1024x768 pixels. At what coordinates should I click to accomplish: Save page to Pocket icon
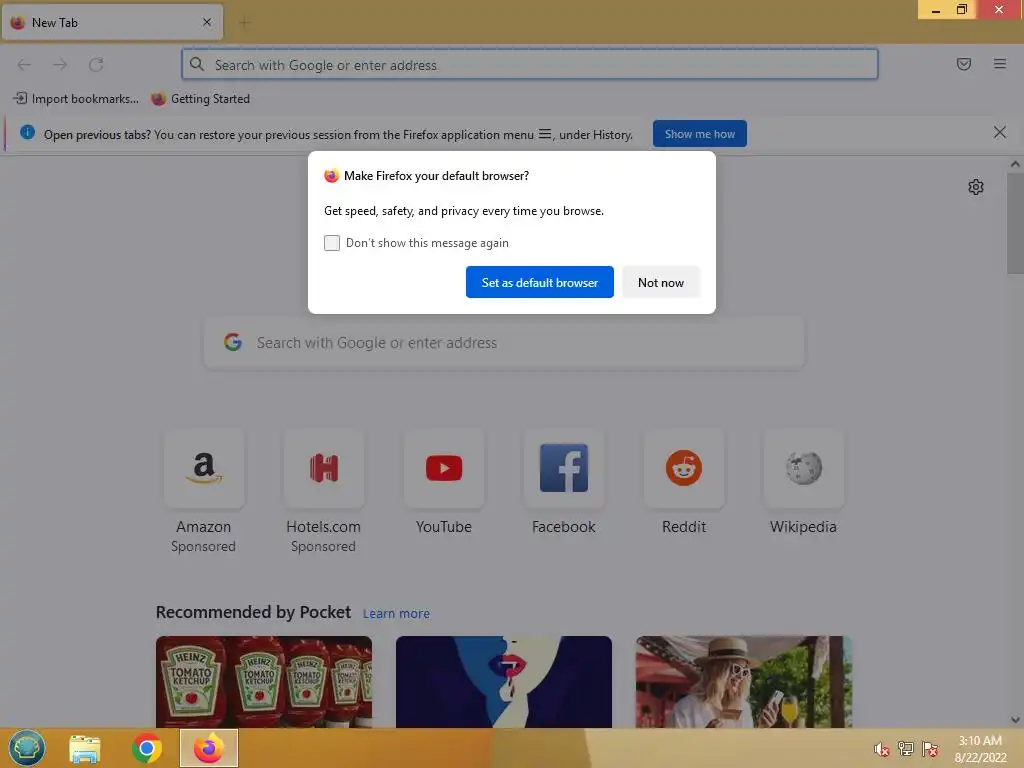964,64
